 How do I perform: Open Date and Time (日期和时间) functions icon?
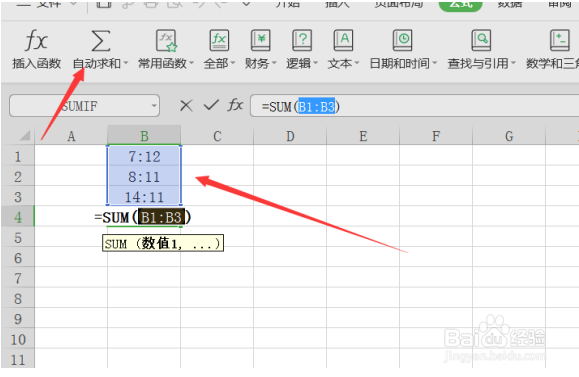click(402, 40)
